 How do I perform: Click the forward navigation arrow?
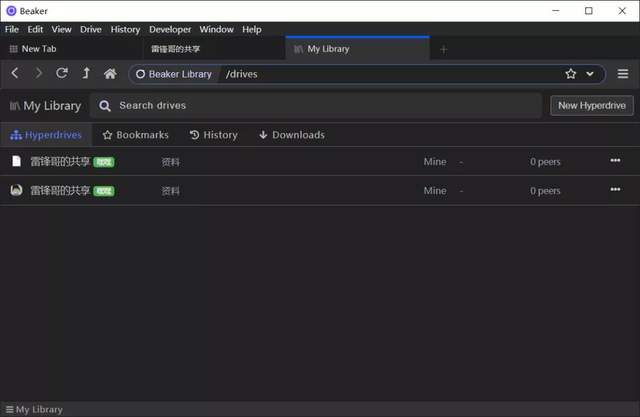pyautogui.click(x=38, y=73)
